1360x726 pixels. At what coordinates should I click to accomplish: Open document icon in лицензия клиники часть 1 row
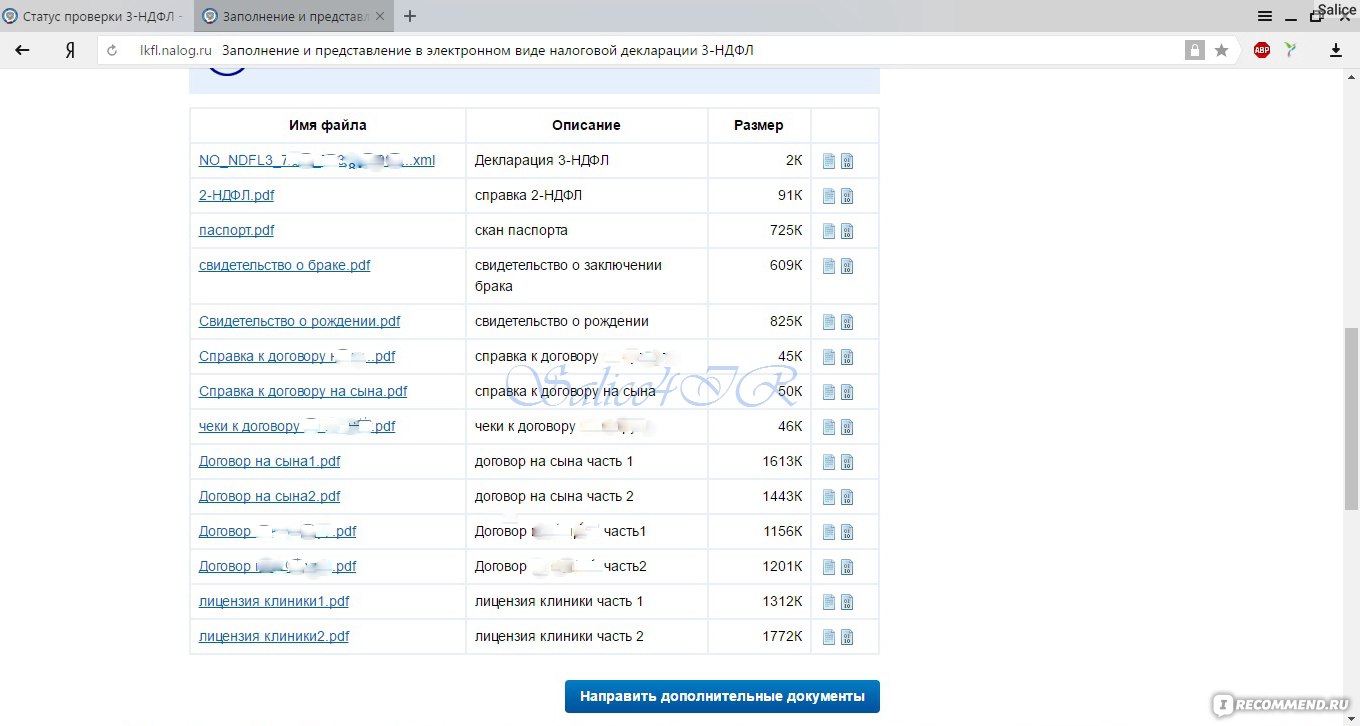(x=829, y=602)
